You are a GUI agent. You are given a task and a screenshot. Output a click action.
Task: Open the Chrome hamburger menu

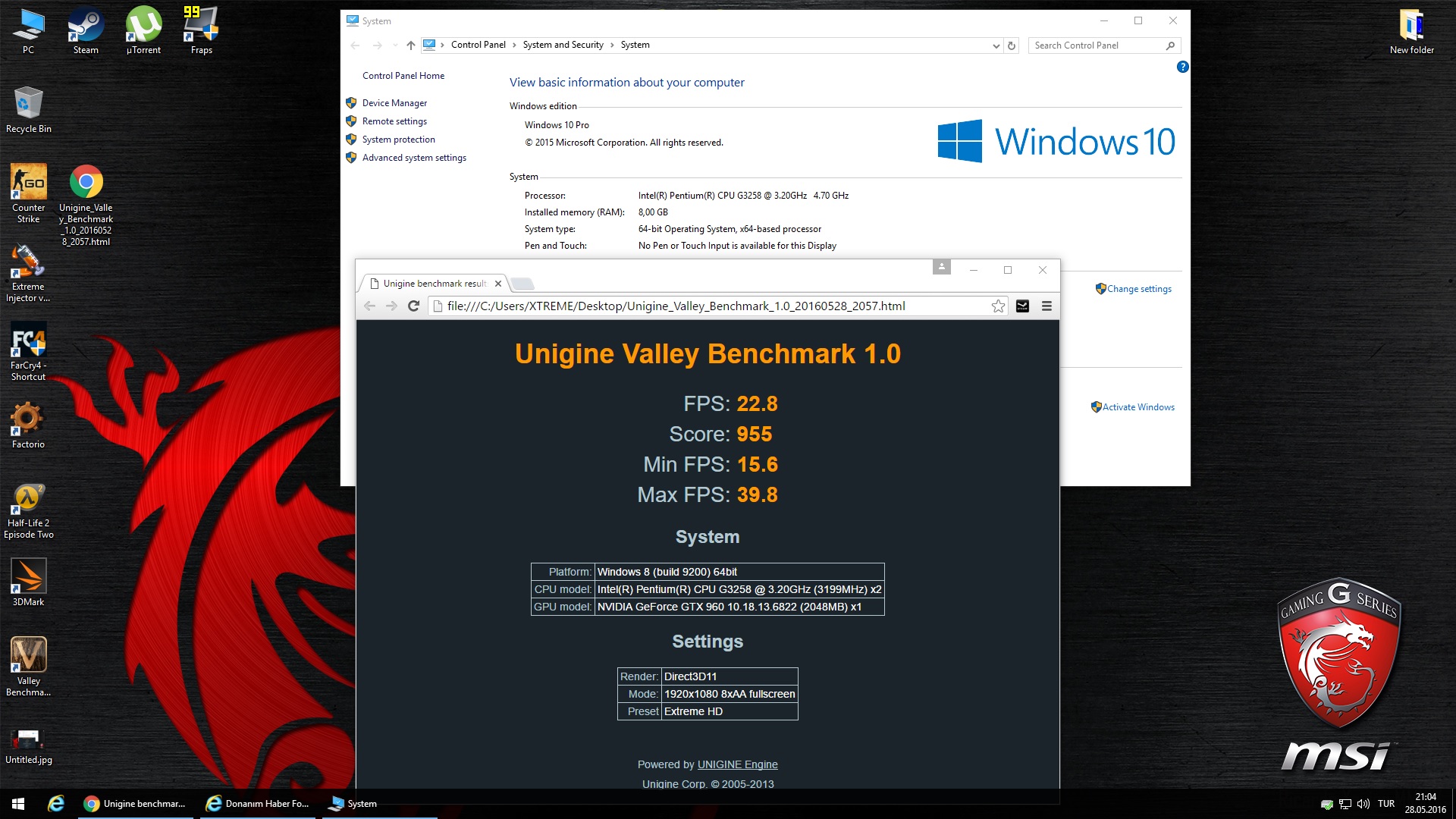click(x=1046, y=306)
